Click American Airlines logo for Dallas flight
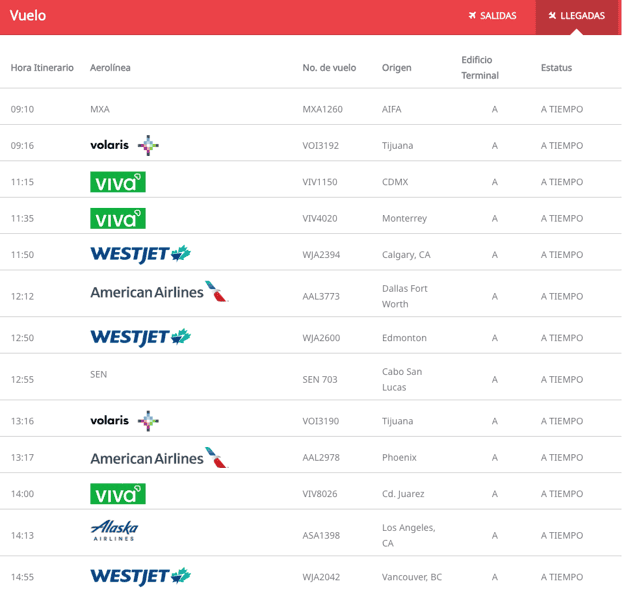This screenshot has height=590, width=628. (x=159, y=292)
